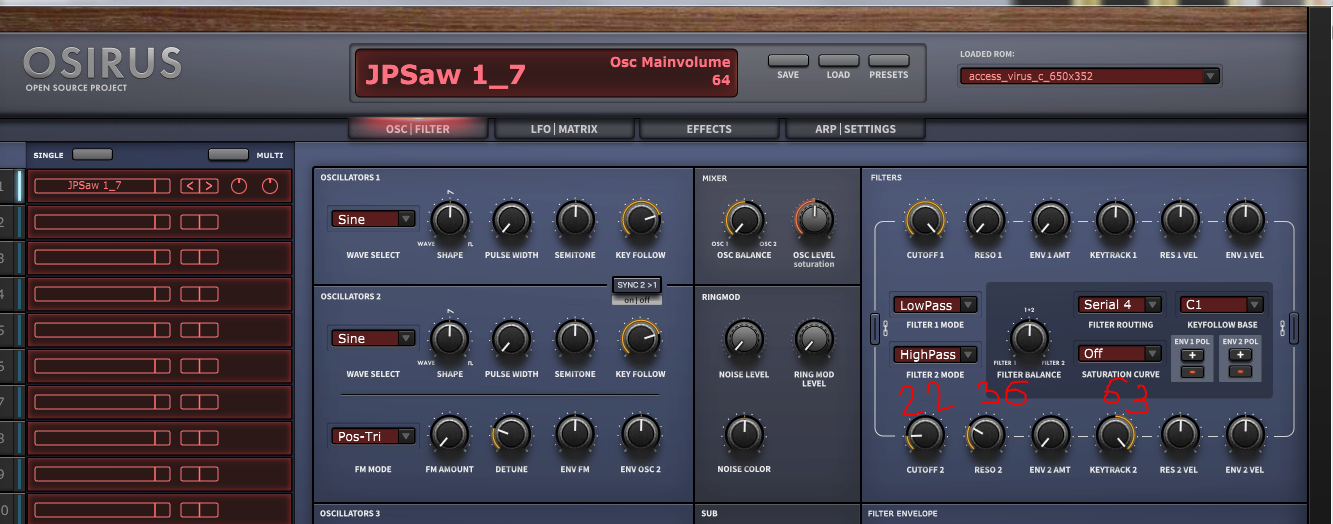
Task: Set Env 2 polarity to plus
Action: coord(1241,355)
